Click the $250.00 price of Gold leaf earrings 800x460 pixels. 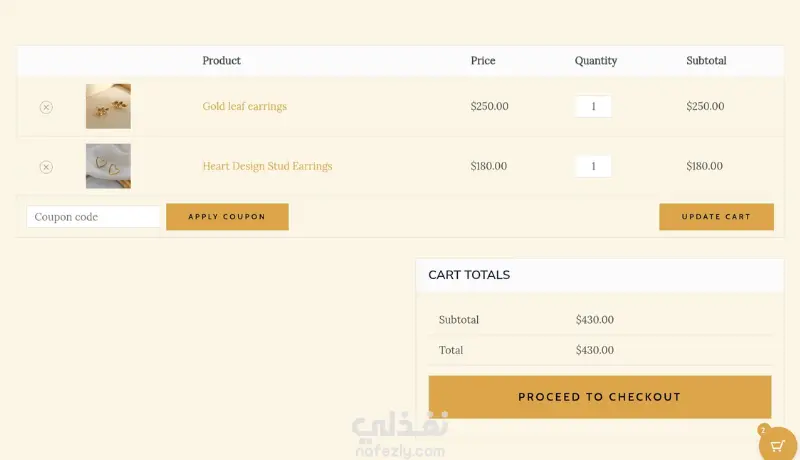pyautogui.click(x=489, y=106)
